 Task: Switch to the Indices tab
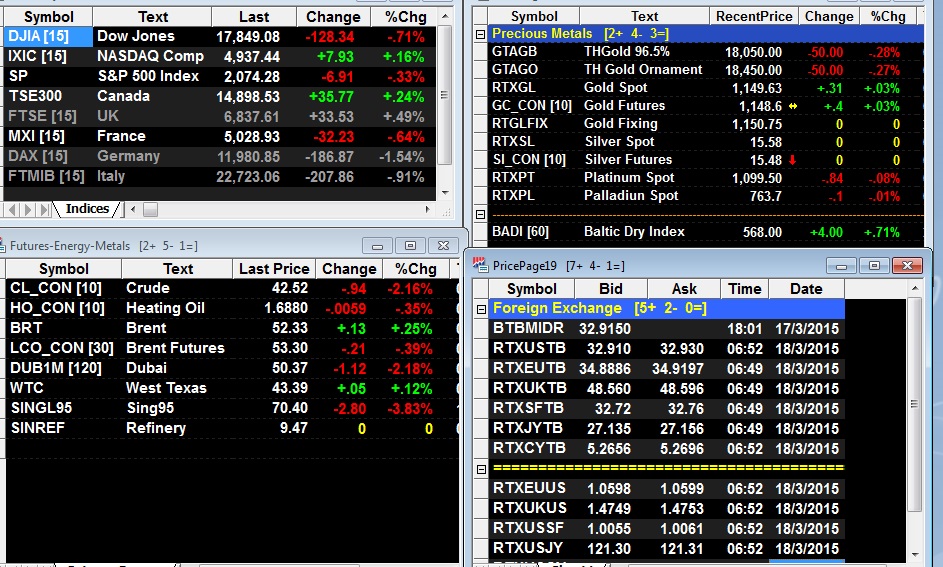coord(87,209)
